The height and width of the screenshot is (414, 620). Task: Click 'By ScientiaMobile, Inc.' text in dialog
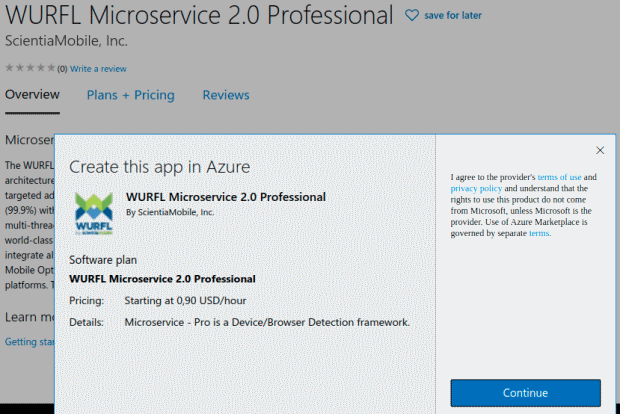point(170,212)
